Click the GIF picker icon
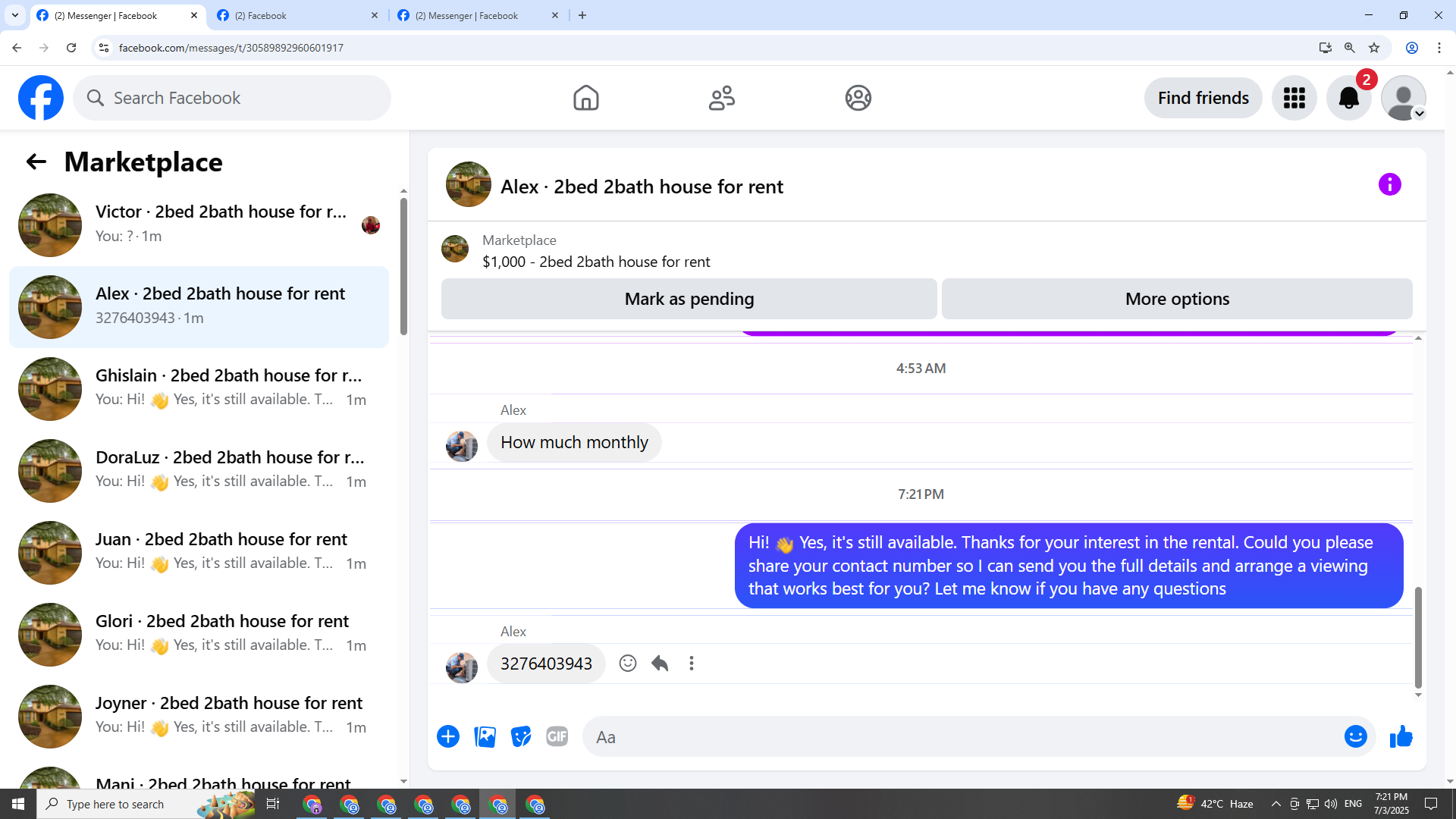This screenshot has height=819, width=1456. pyautogui.click(x=557, y=736)
